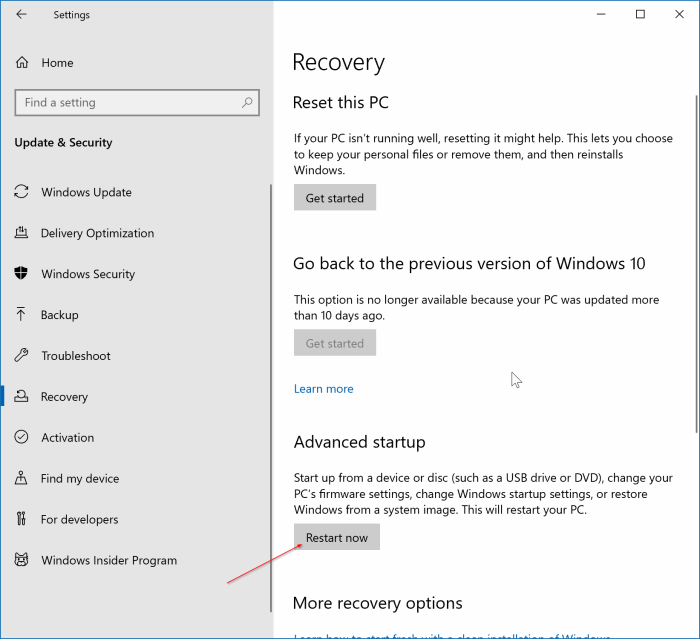Click the Advanced startup heading

click(359, 442)
